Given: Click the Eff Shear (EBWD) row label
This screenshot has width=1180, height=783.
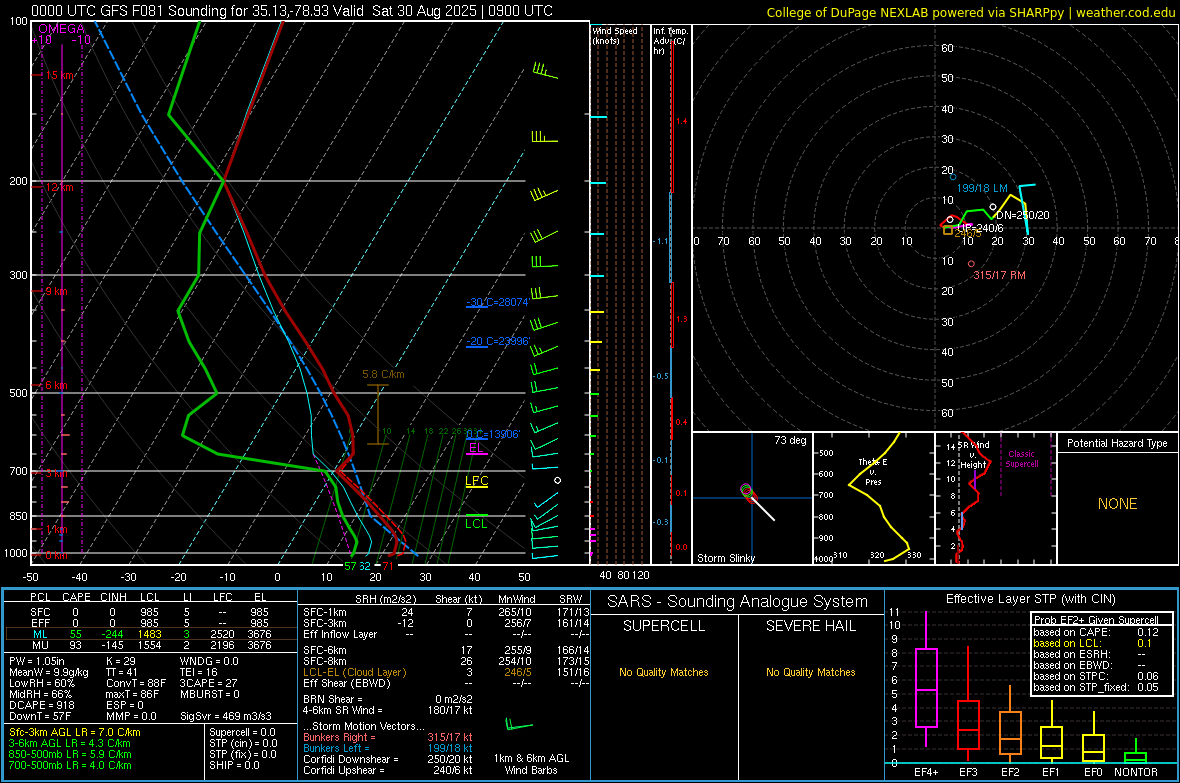Looking at the screenshot, I should (347, 683).
